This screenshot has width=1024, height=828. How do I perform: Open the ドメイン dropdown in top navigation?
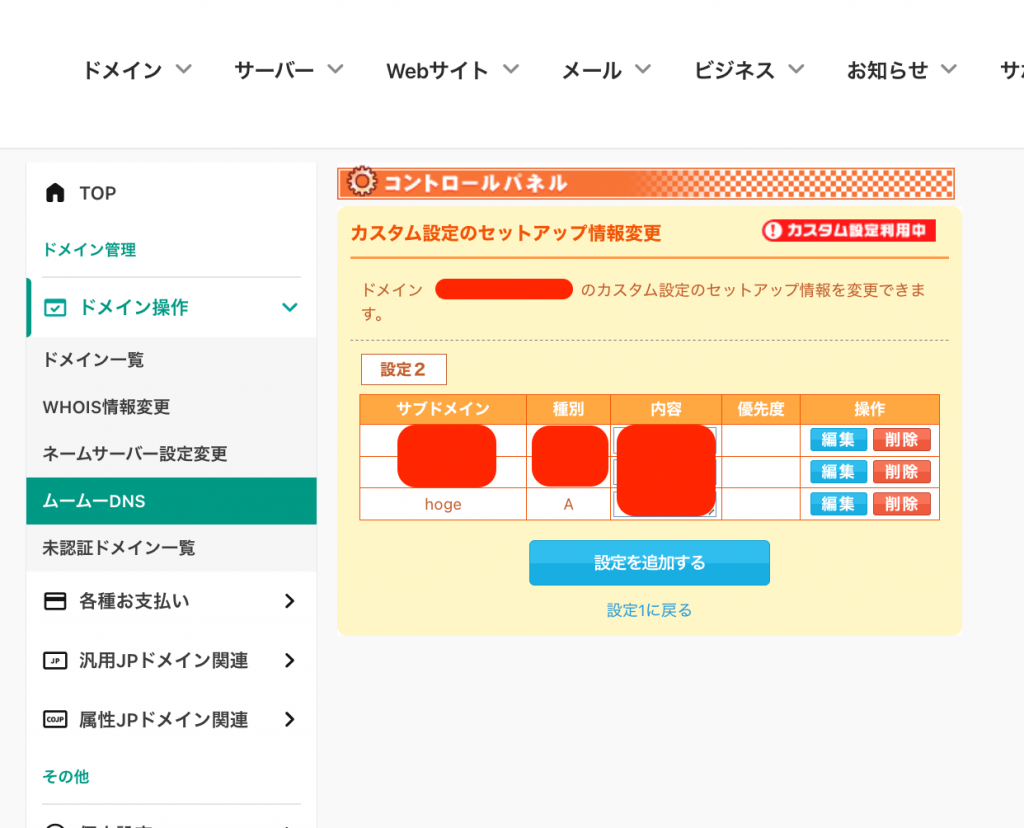point(136,70)
